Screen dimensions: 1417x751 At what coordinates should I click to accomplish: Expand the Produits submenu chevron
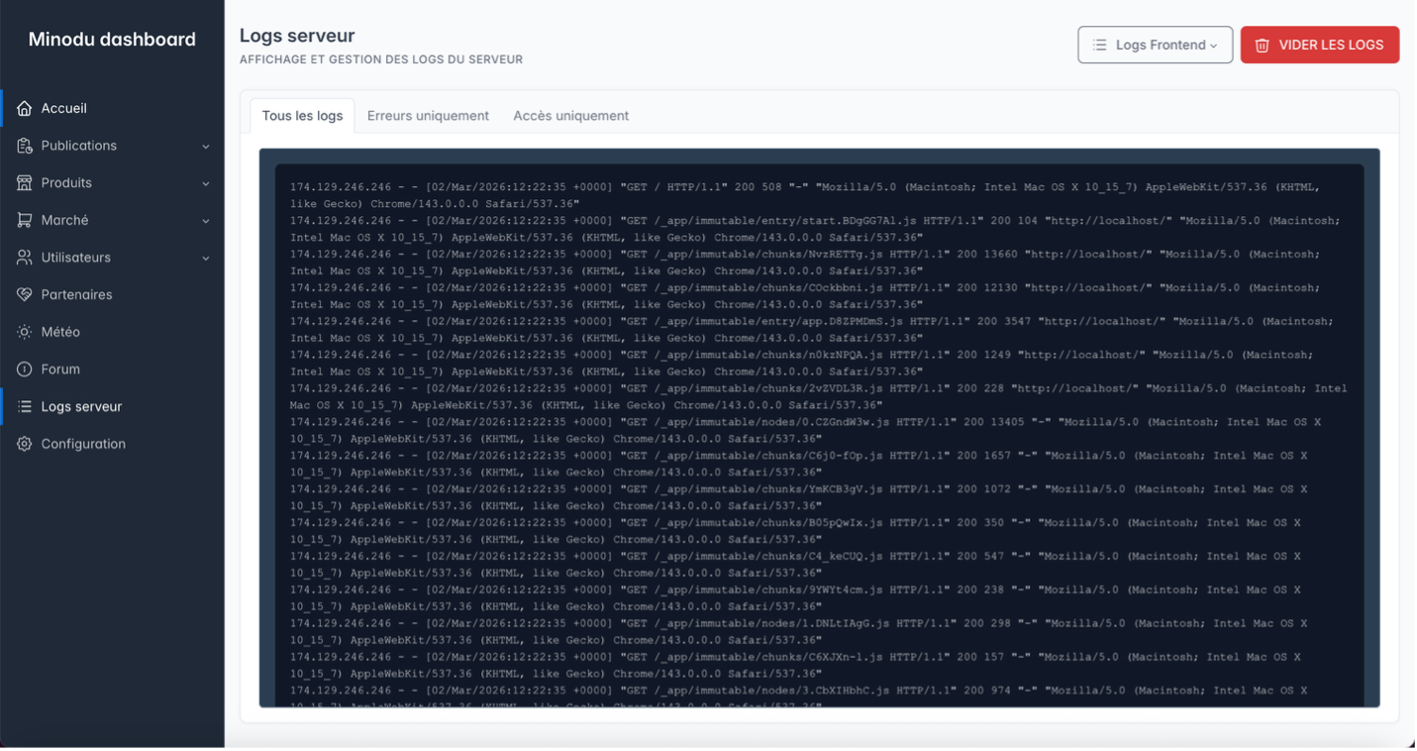pyautogui.click(x=206, y=184)
